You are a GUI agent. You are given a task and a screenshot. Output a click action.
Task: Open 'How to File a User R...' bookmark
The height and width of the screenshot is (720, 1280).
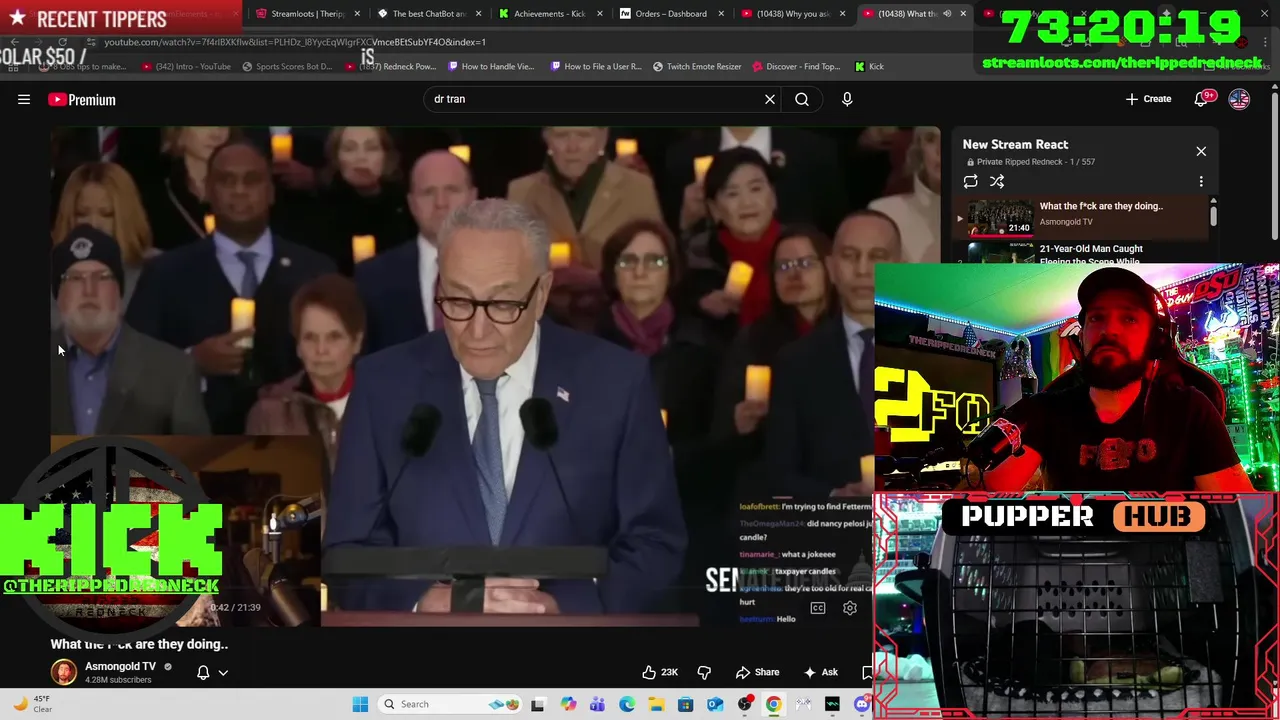596,67
